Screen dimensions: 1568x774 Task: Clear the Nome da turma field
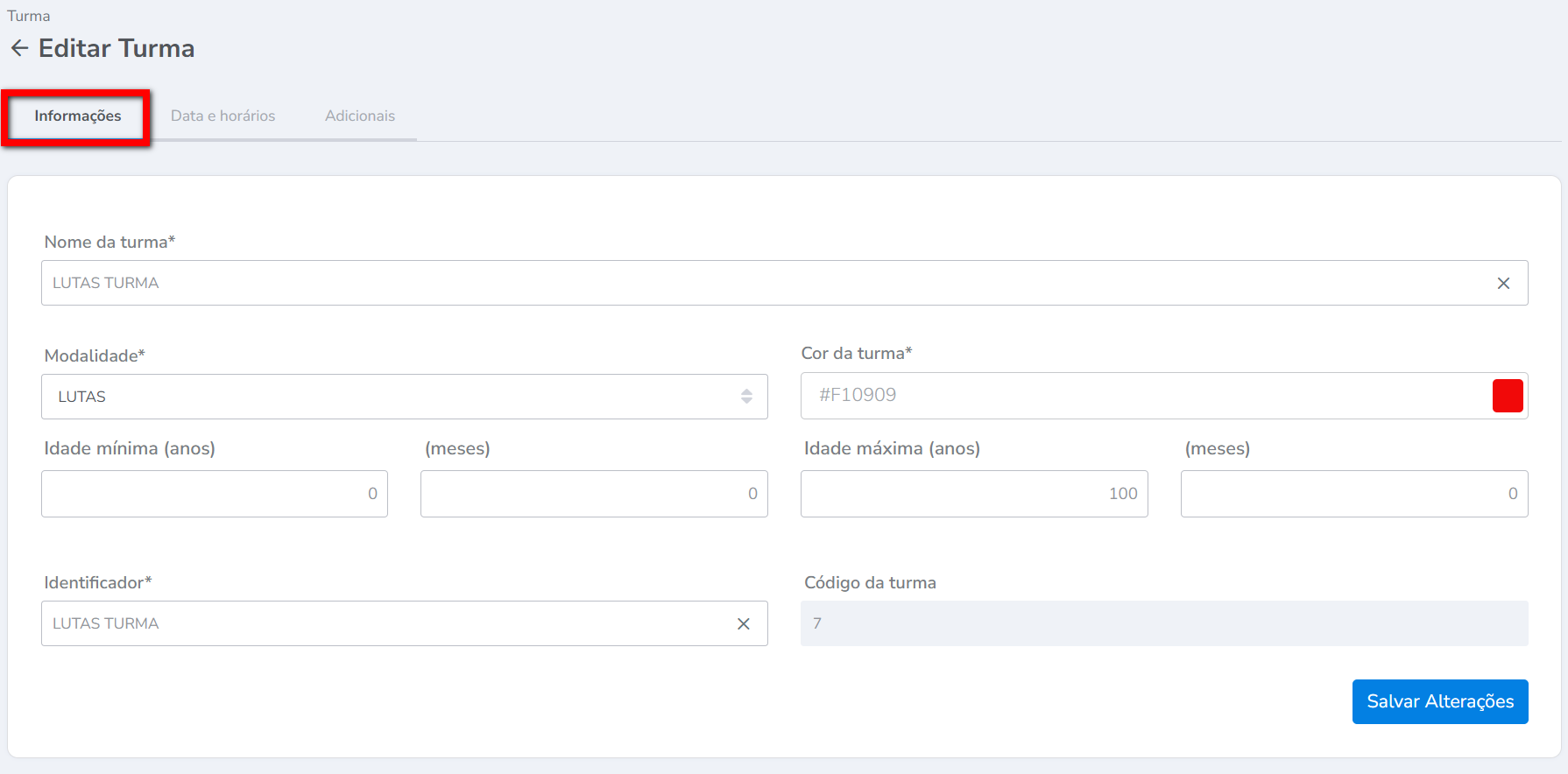1503,284
